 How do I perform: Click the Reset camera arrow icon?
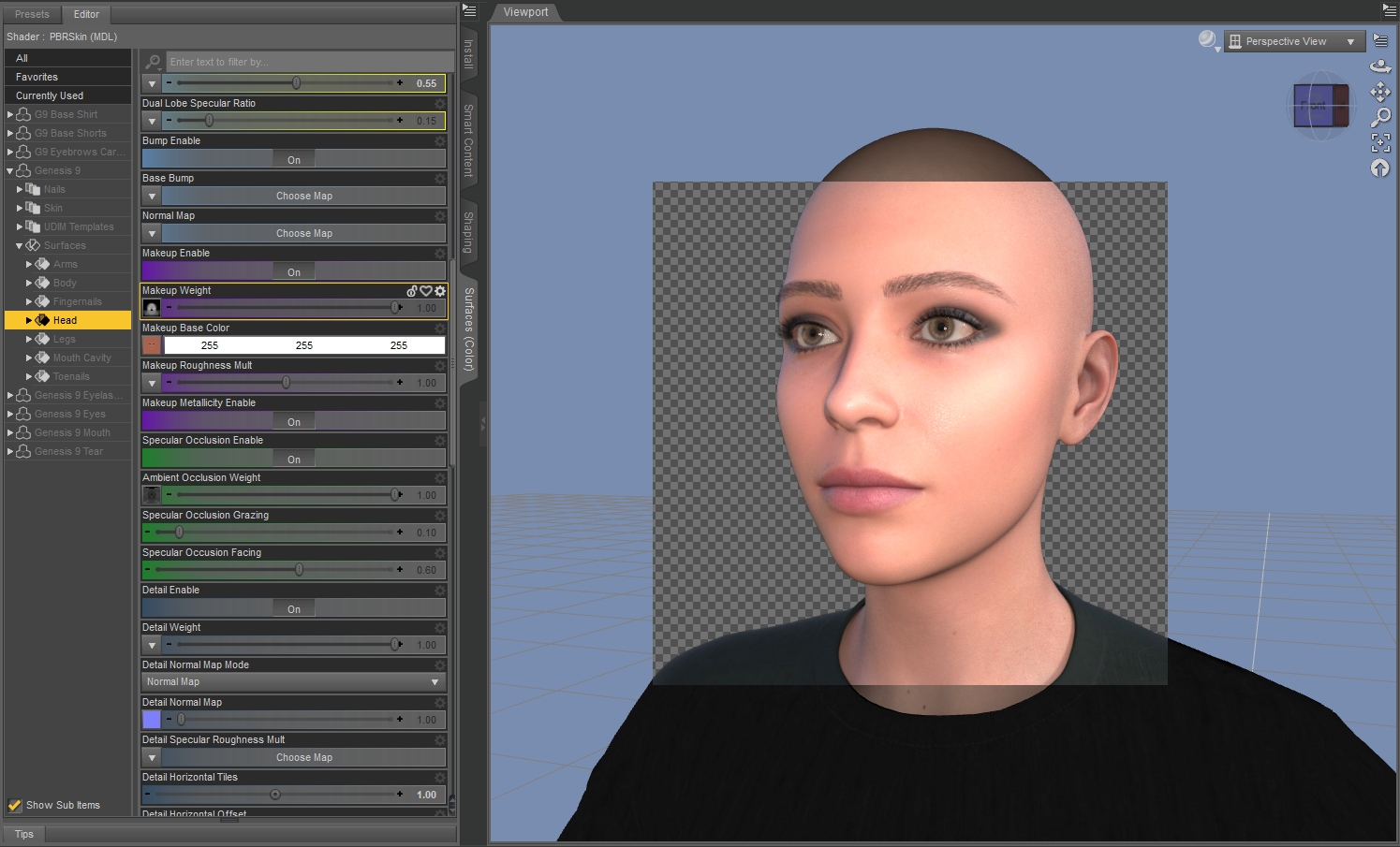coord(1380,168)
